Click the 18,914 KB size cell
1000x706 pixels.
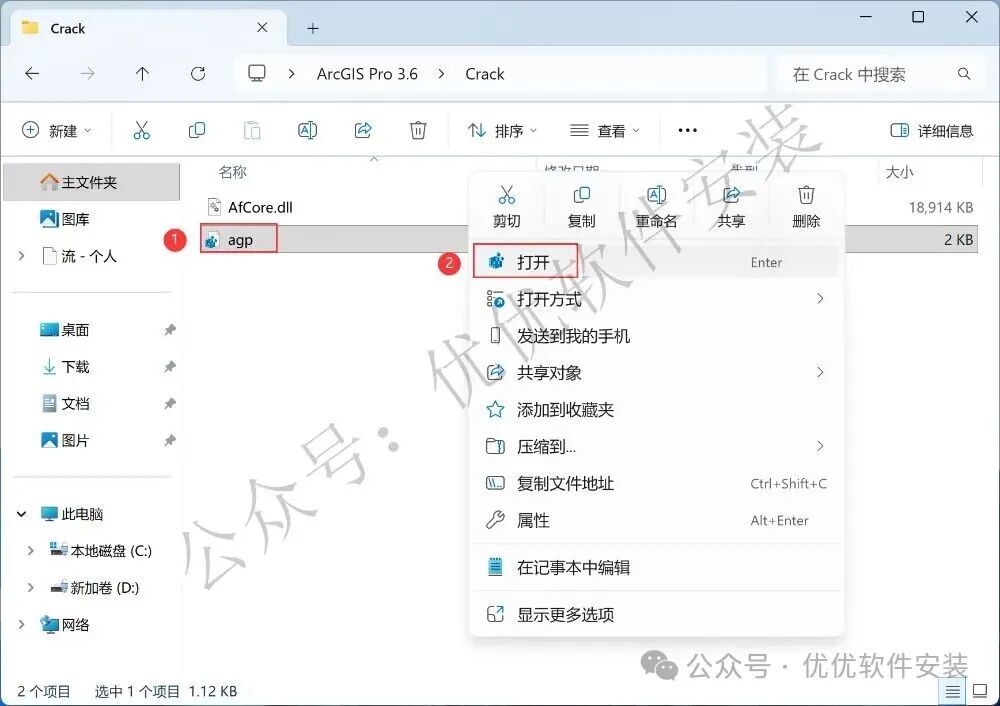(x=941, y=207)
